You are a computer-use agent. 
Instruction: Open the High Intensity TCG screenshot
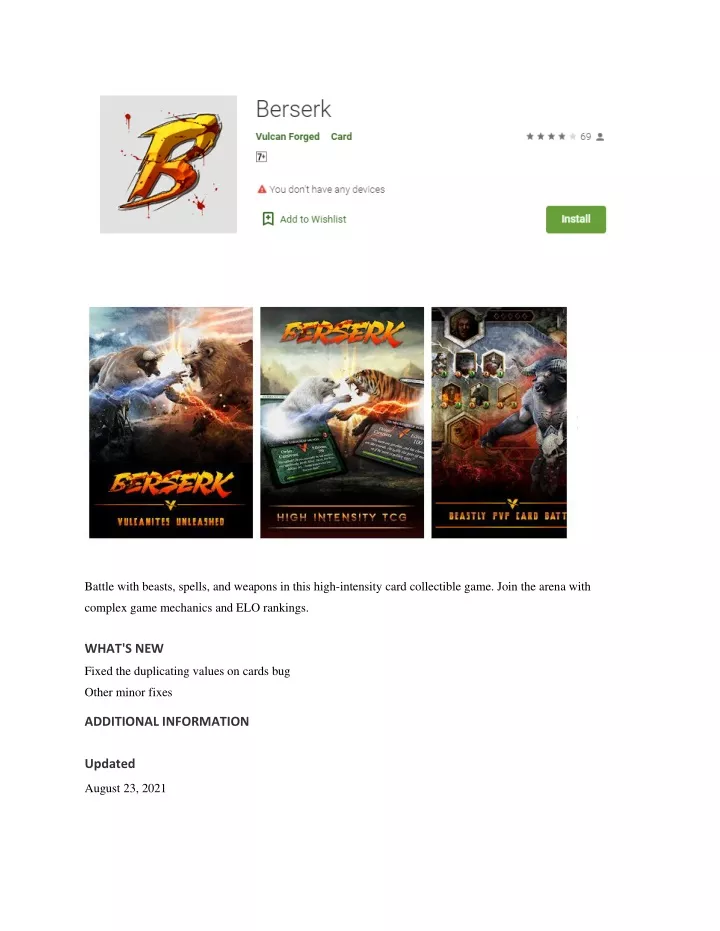[342, 422]
